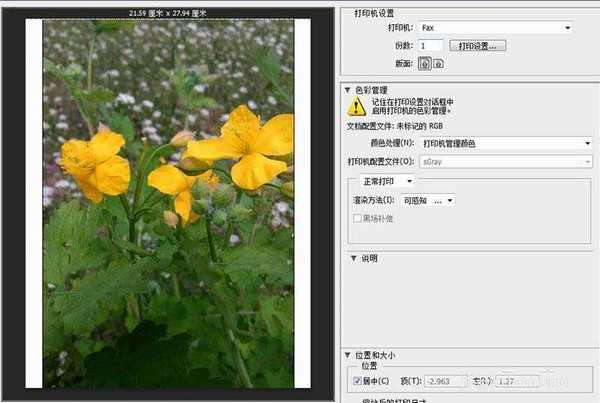Click the 缩放后的打印尺寸 heading at bottom

[x=400, y=399]
